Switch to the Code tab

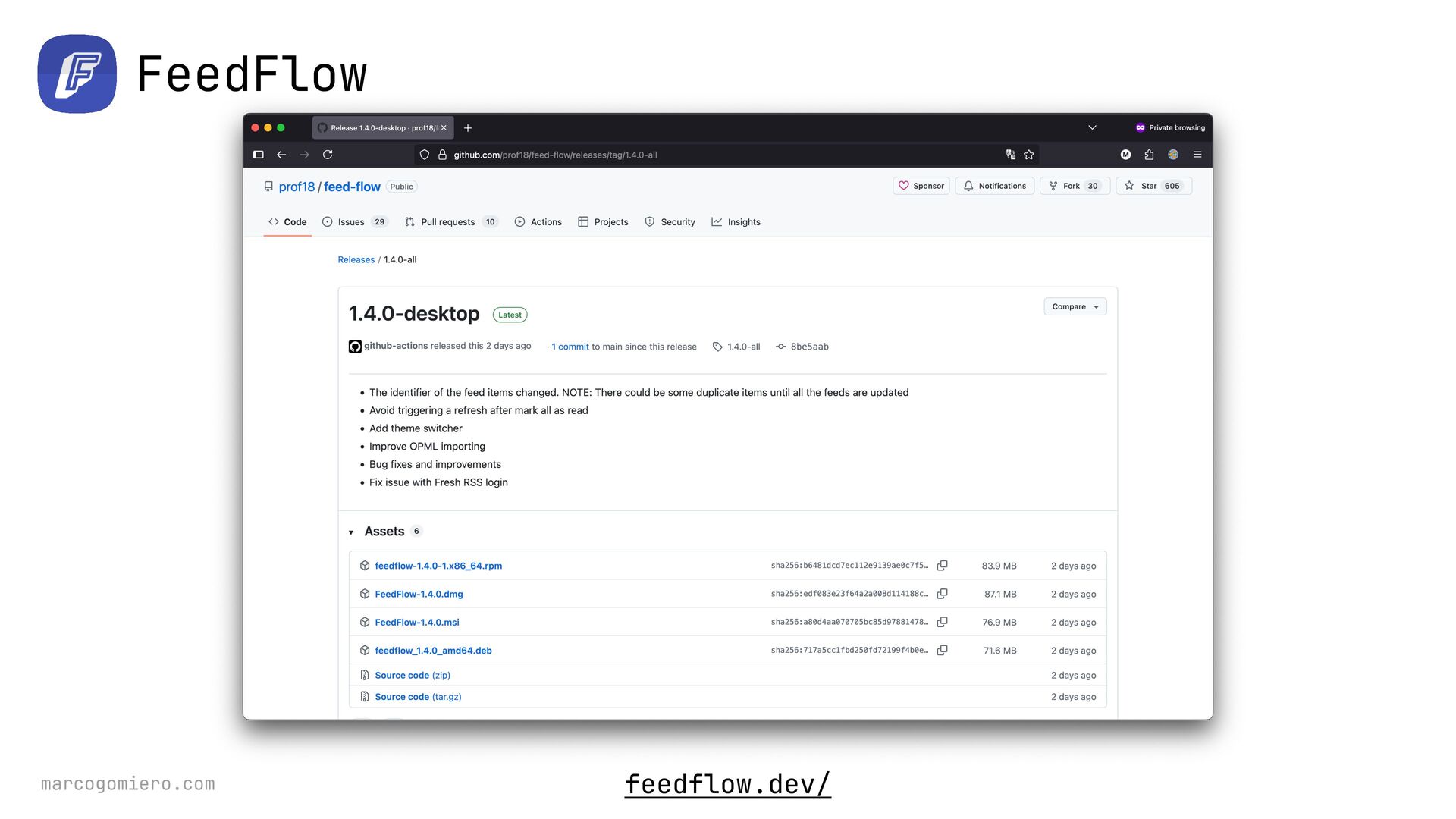(x=287, y=222)
